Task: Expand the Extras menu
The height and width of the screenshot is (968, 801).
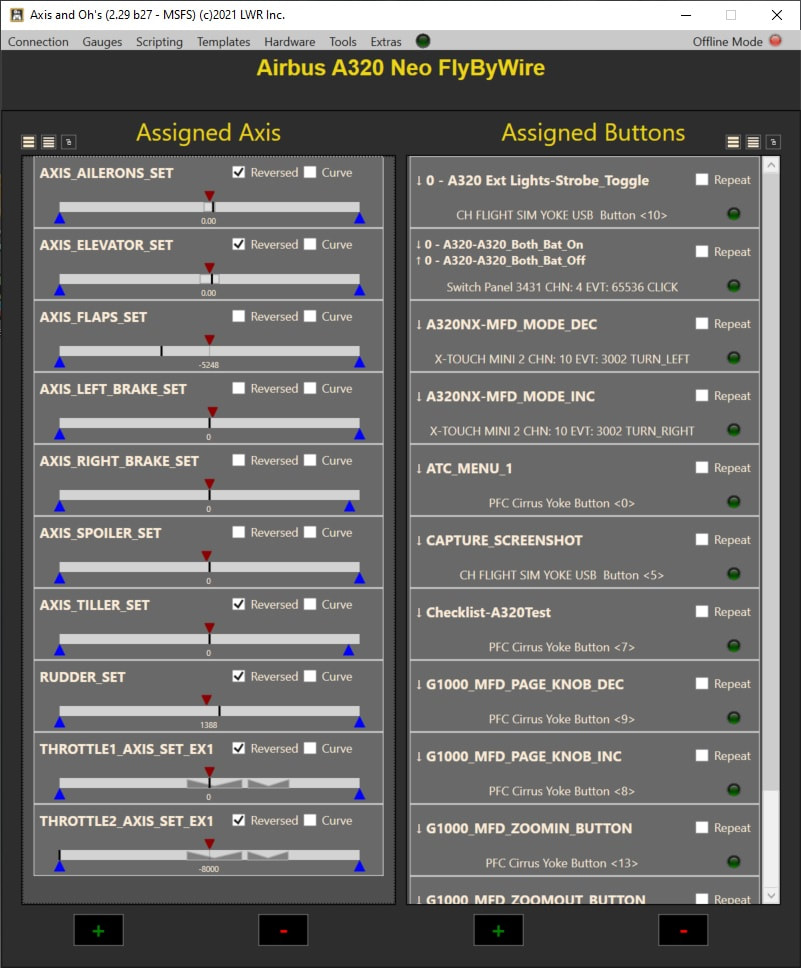Action: point(386,42)
